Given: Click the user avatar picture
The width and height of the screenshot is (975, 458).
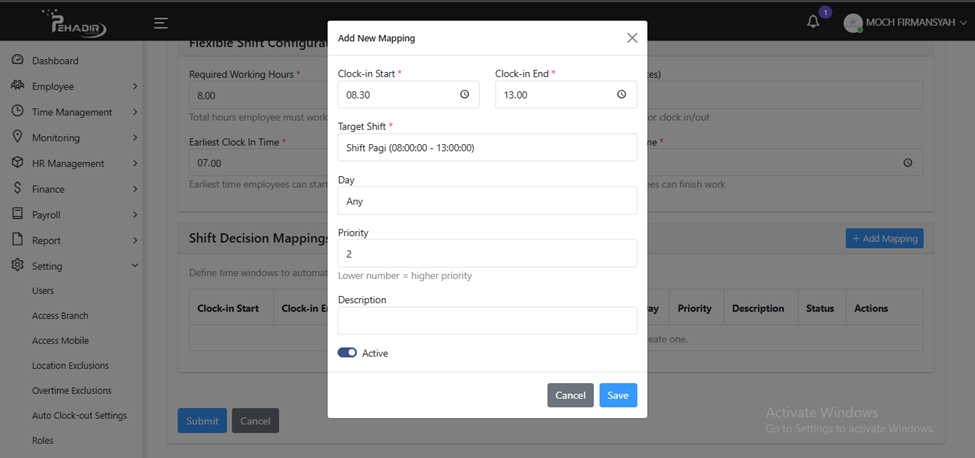Looking at the screenshot, I should [x=853, y=23].
